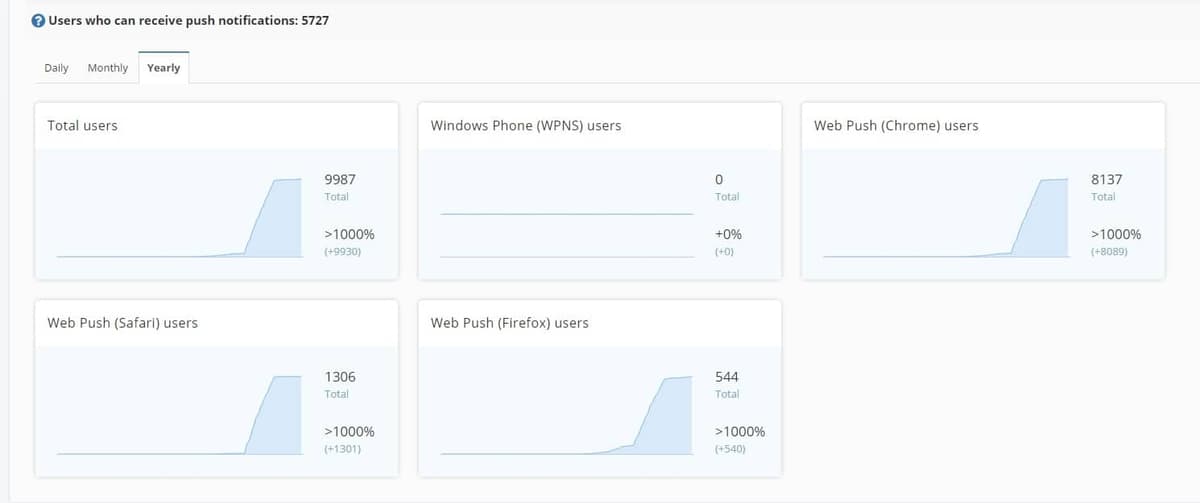Click the 8137 Chrome total value
The image size is (1200, 503).
coord(1106,179)
